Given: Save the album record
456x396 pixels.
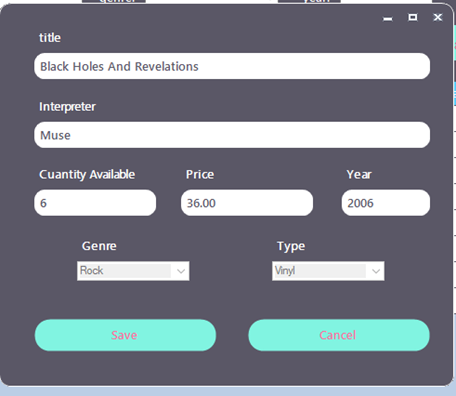Looking at the screenshot, I should [125, 335].
